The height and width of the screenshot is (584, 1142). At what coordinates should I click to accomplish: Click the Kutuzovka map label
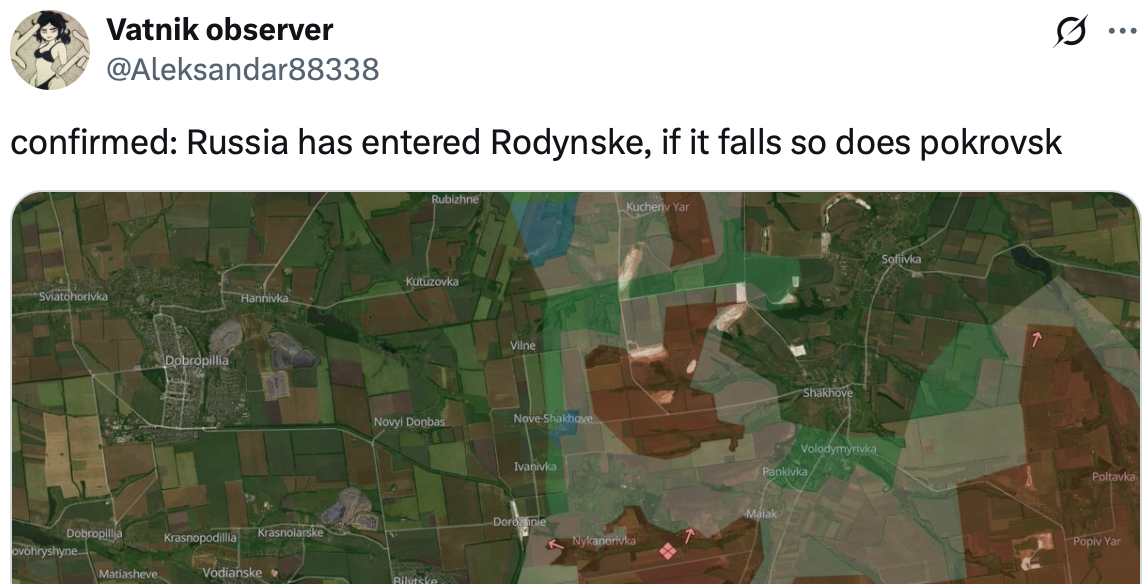coord(432,282)
